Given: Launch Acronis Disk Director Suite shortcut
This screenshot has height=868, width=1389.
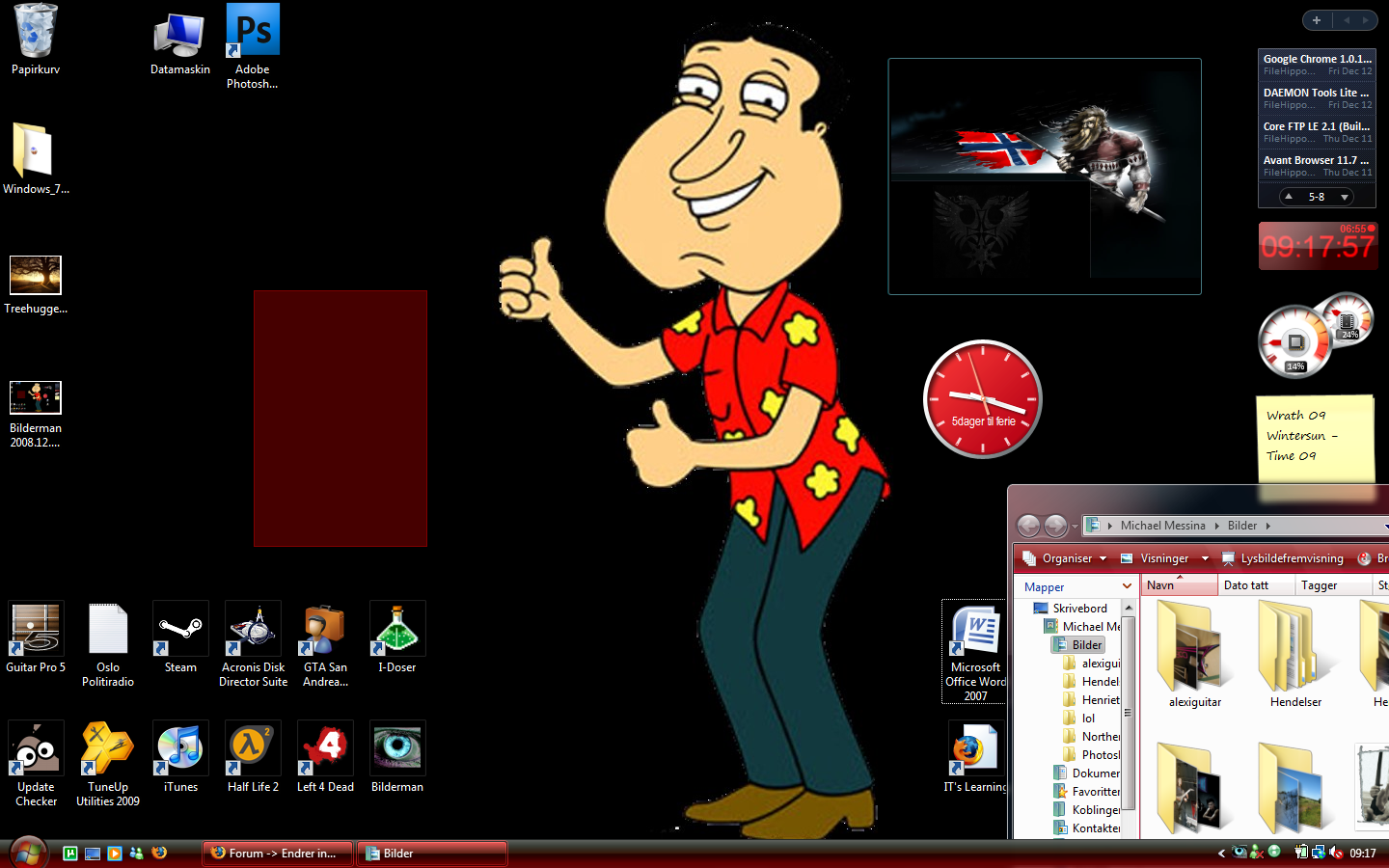Looking at the screenshot, I should (253, 644).
